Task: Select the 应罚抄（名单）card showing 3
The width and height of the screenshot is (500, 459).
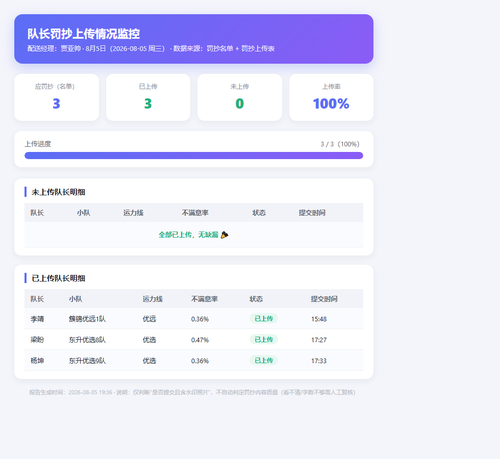Action: pyautogui.click(x=57, y=97)
